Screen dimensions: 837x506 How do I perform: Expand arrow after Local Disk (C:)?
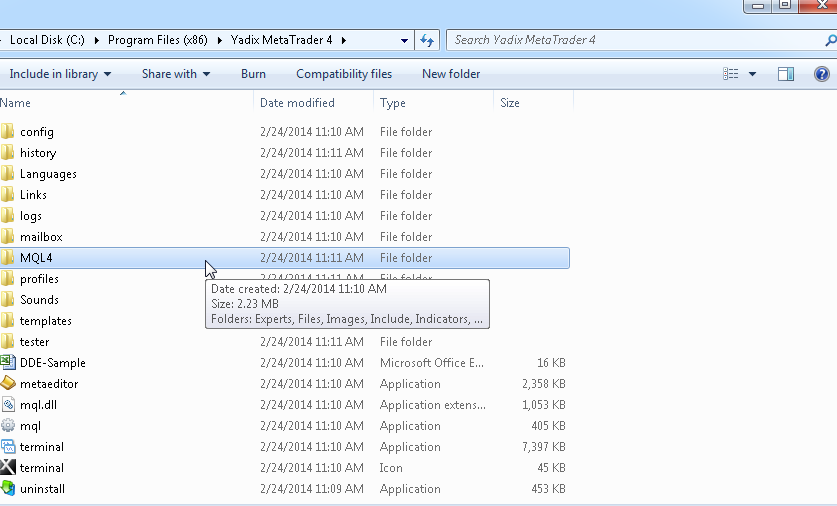click(x=97, y=40)
